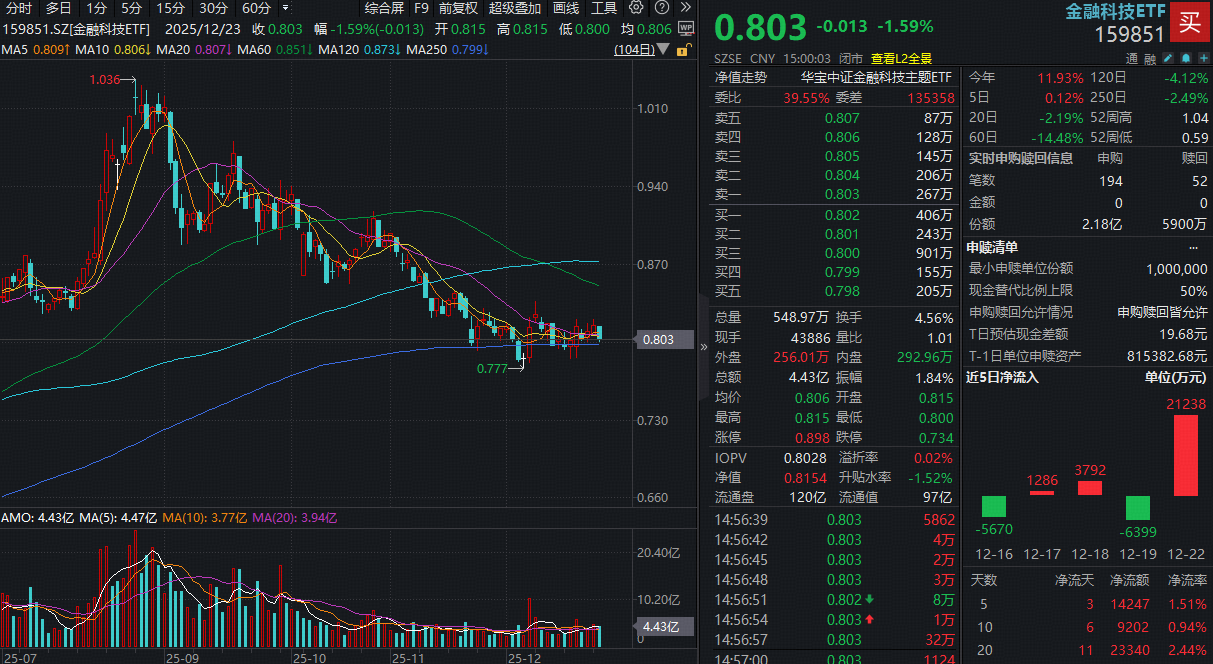Click the 12-22 net inflow bar
1213x664 pixels.
(x=1185, y=455)
